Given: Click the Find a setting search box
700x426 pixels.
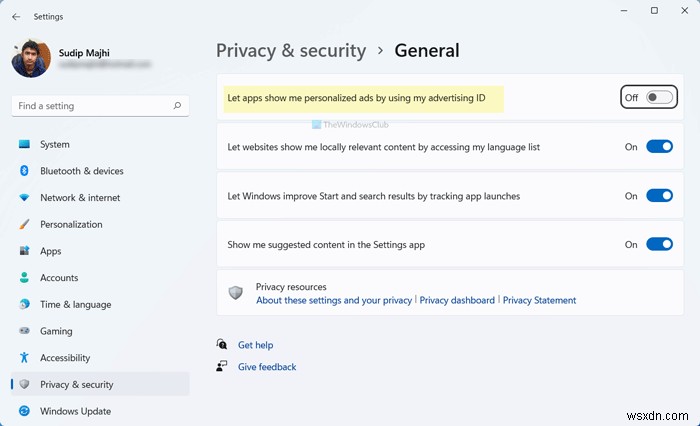Looking at the screenshot, I should [90, 105].
